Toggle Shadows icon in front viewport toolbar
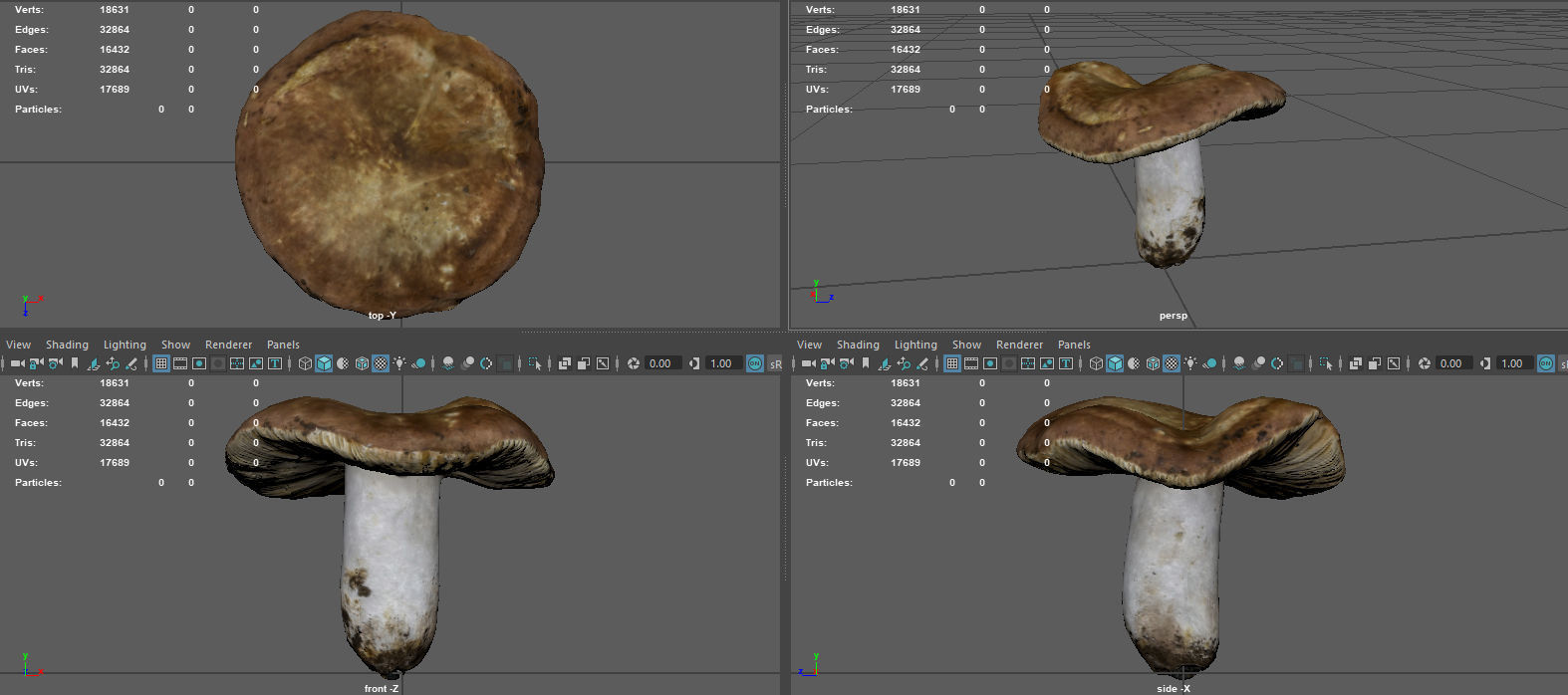 point(418,363)
